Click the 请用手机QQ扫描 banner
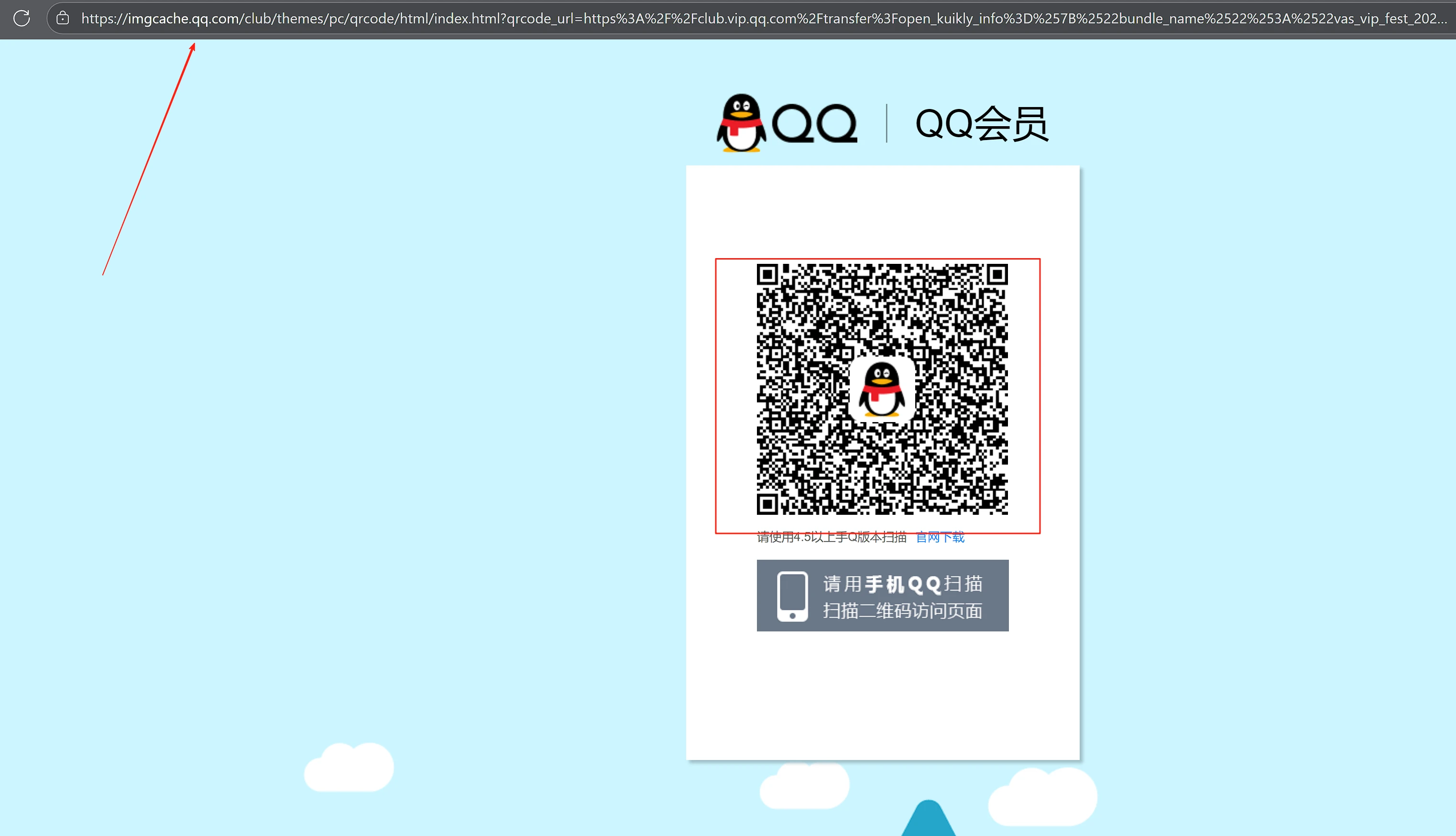Viewport: 1456px width, 836px height. pos(882,596)
